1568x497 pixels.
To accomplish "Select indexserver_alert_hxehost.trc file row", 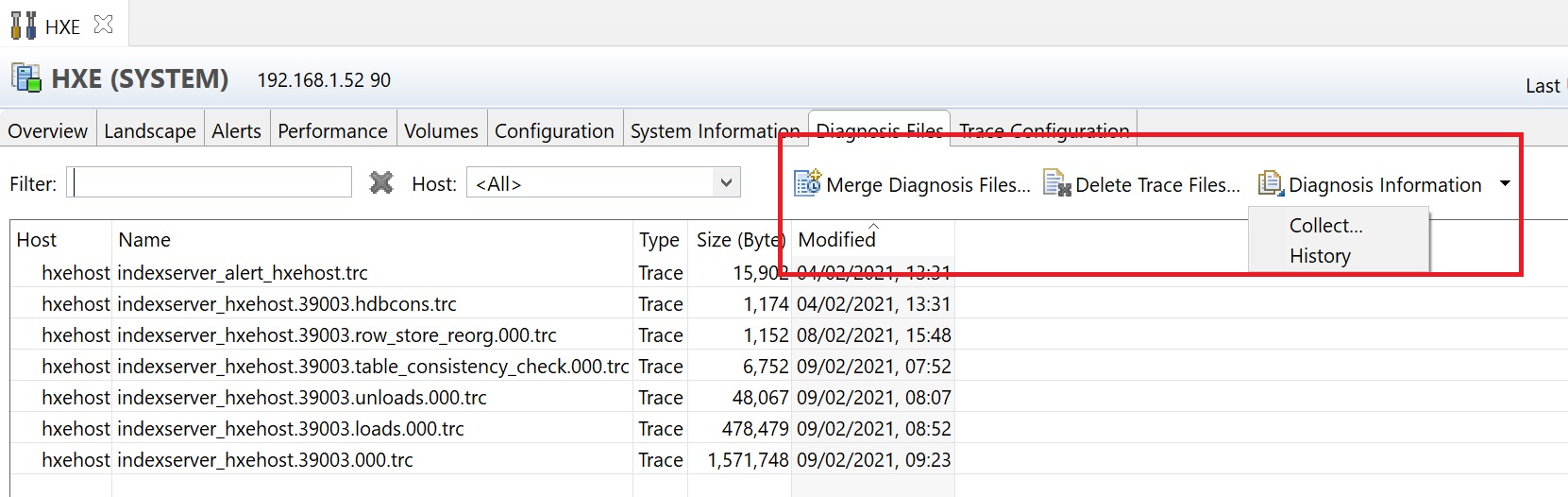I will click(243, 273).
